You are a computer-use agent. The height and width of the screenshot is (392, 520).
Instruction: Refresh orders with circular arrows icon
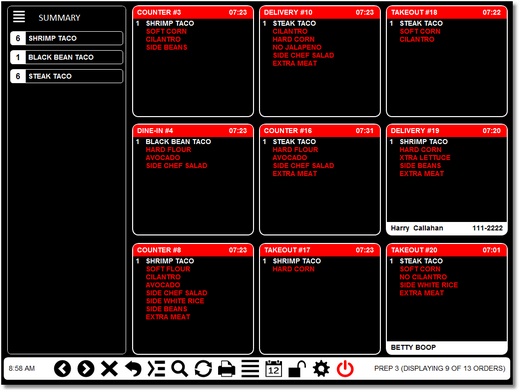[x=203, y=369]
